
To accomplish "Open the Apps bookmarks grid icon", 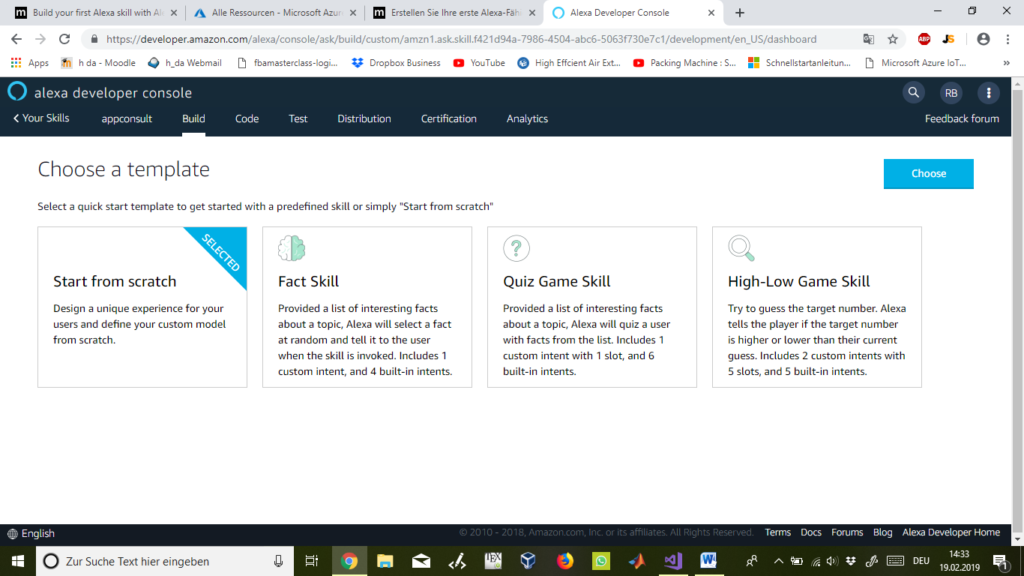I will click(x=16, y=63).
